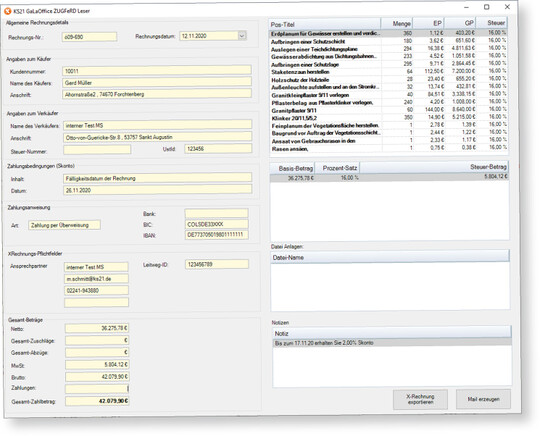Close the ZUGFeRD Leser window

click(507, 7)
